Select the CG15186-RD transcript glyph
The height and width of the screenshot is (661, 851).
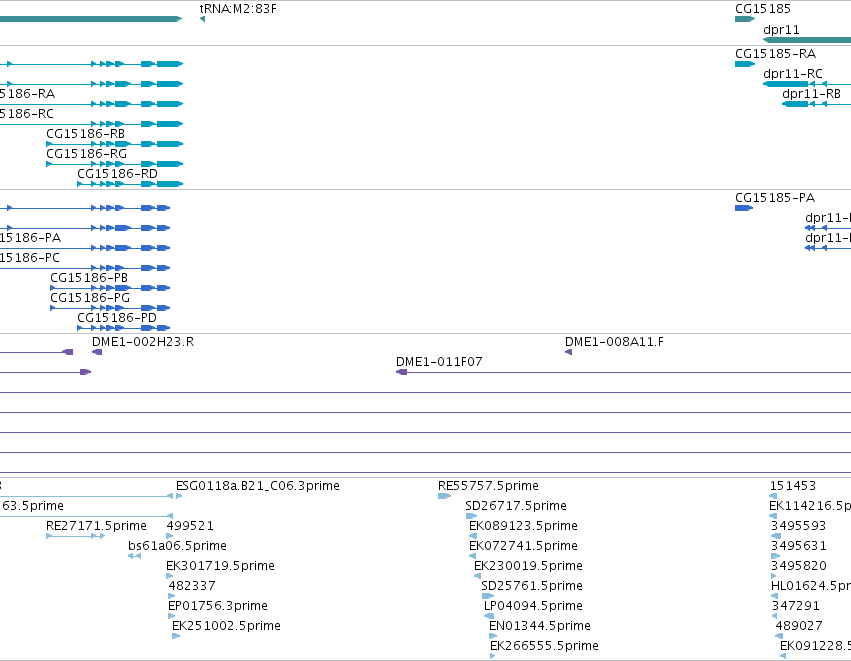click(x=130, y=184)
